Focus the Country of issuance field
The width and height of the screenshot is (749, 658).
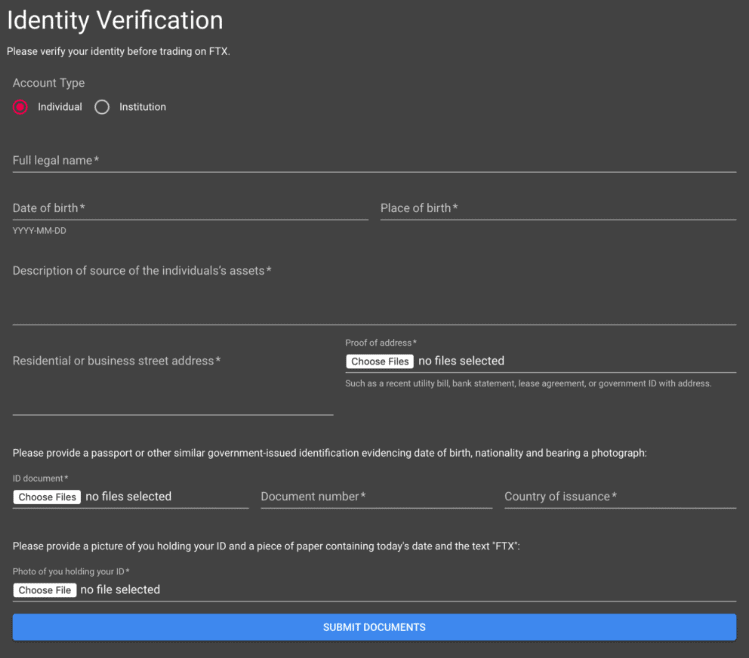click(620, 497)
